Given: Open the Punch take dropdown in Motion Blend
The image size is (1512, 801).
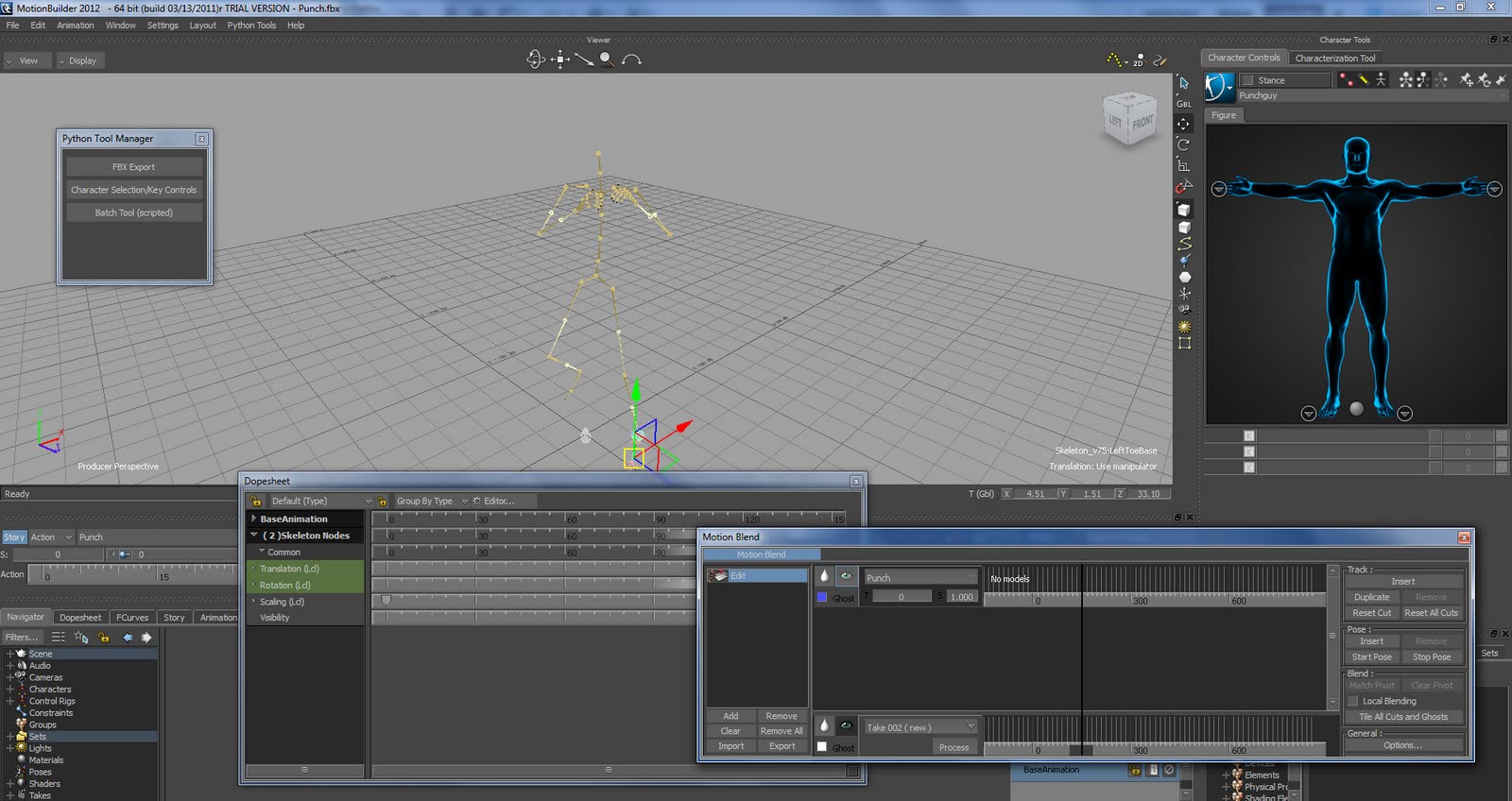Looking at the screenshot, I should (x=920, y=577).
